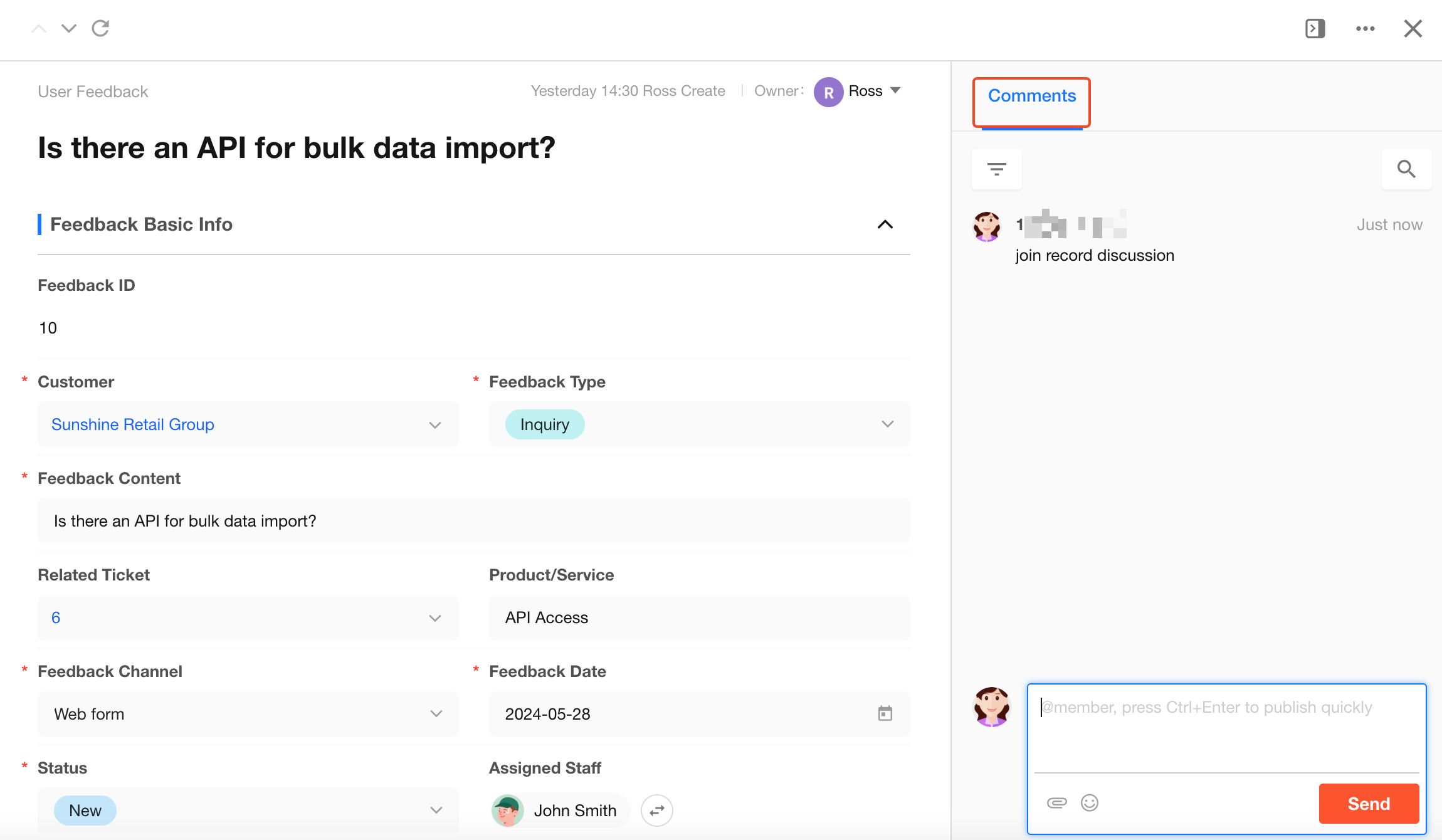Open Sunshine Retail Group customer link
This screenshot has height=840, width=1442.
pyautogui.click(x=133, y=424)
